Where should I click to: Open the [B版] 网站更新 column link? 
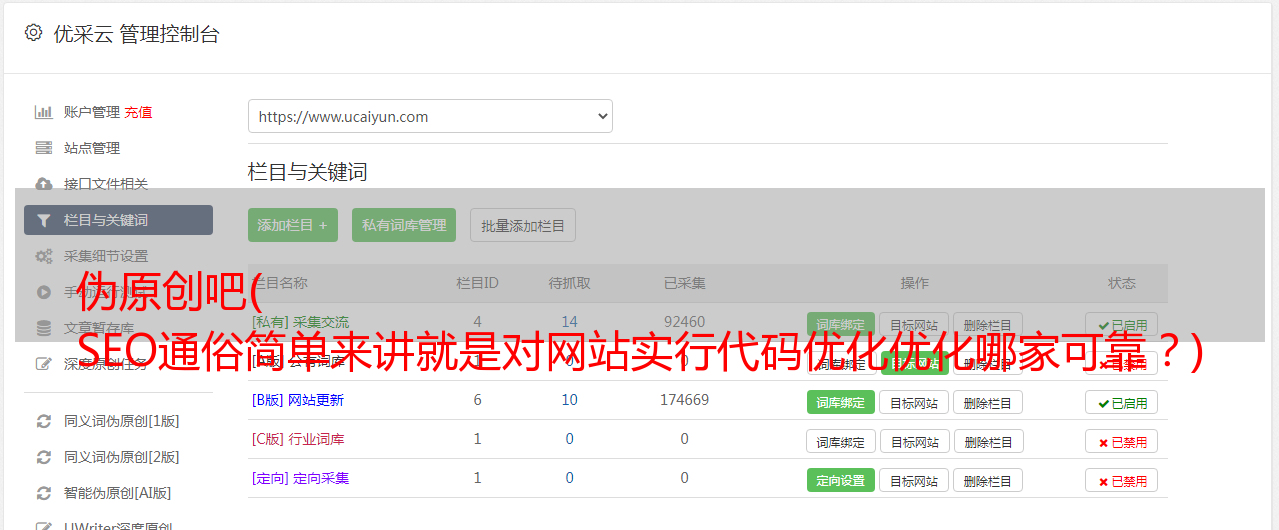298,400
